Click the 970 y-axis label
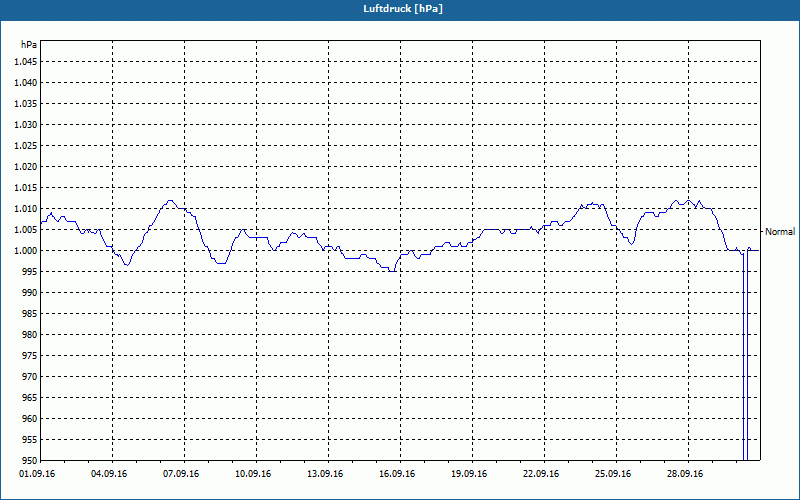 coord(30,377)
